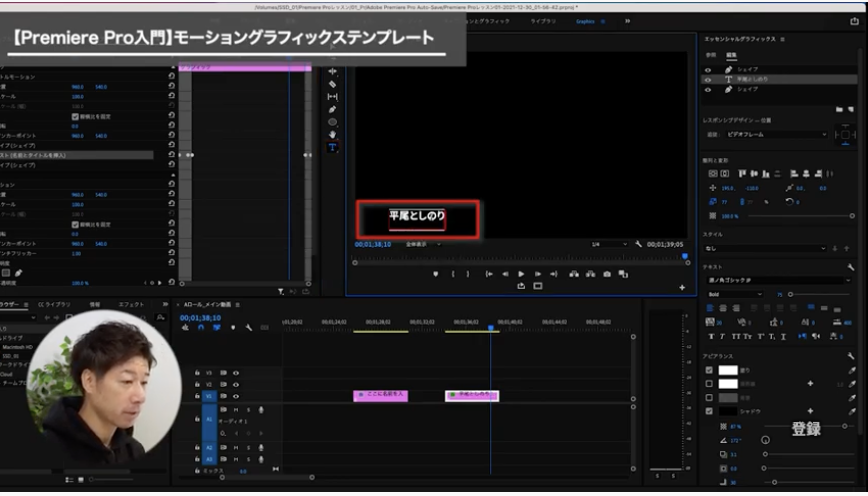The width and height of the screenshot is (868, 496).
Task: Click the Play button in Program Monitor
Action: pos(521,274)
